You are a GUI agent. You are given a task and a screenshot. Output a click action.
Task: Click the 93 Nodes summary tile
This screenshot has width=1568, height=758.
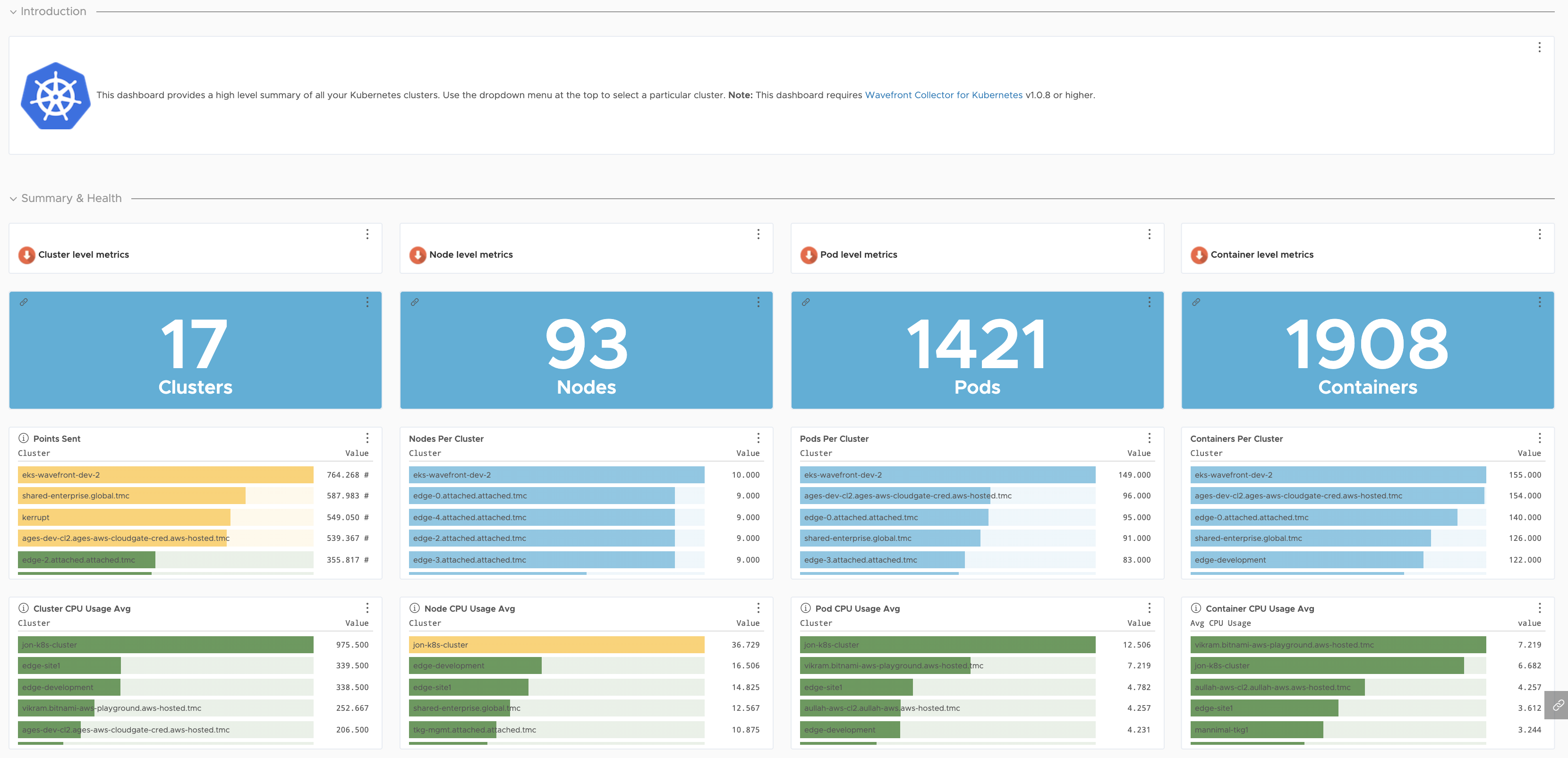coord(586,350)
